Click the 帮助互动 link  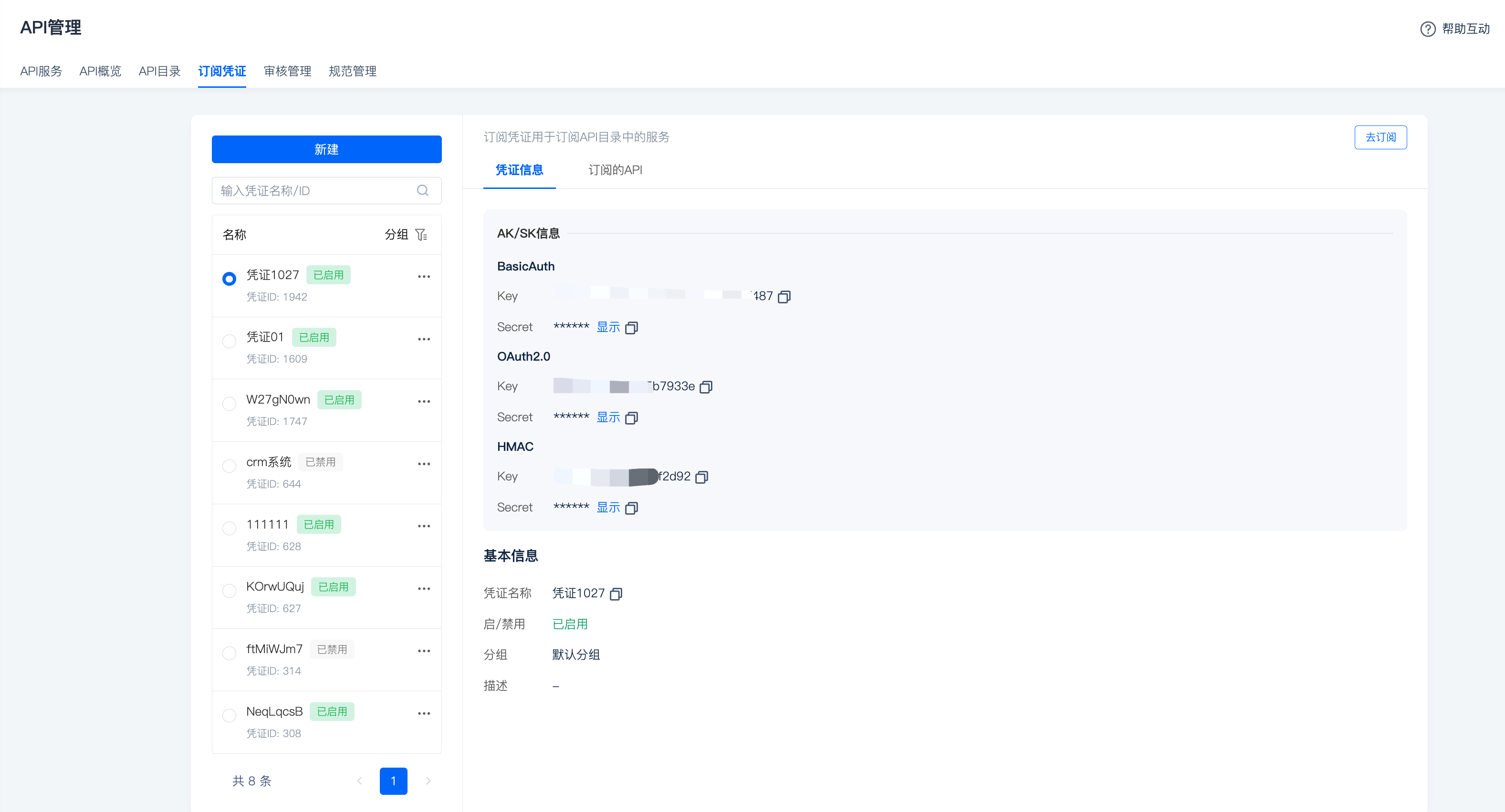point(1465,29)
